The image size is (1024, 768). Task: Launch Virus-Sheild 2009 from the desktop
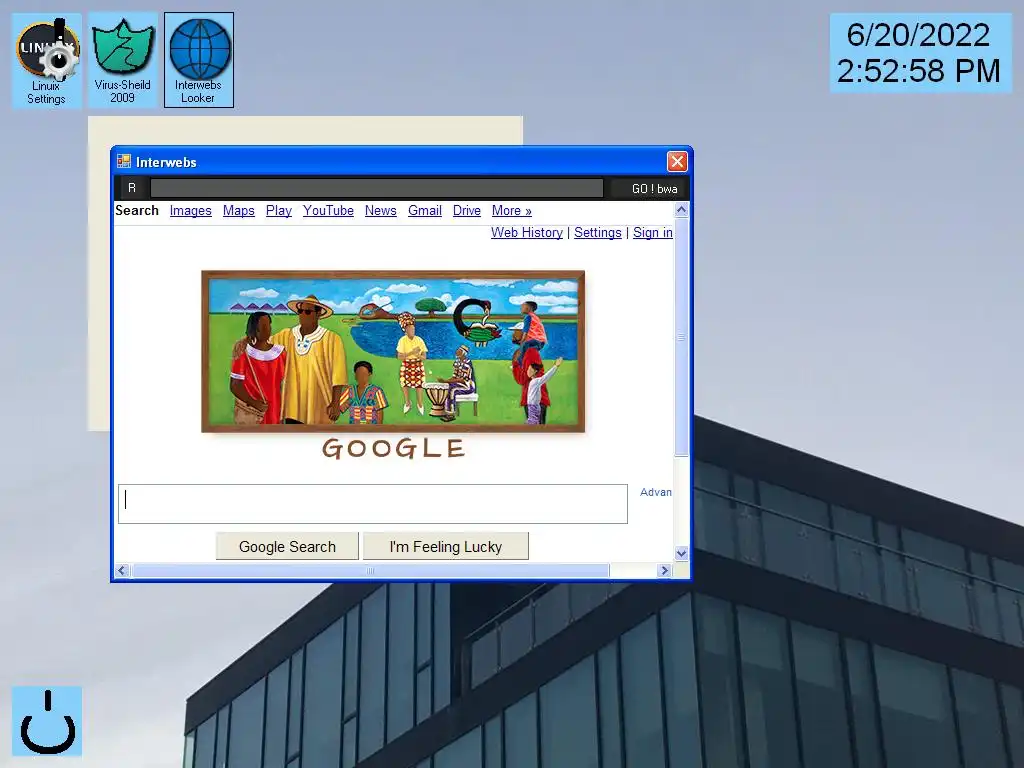pyautogui.click(x=123, y=60)
